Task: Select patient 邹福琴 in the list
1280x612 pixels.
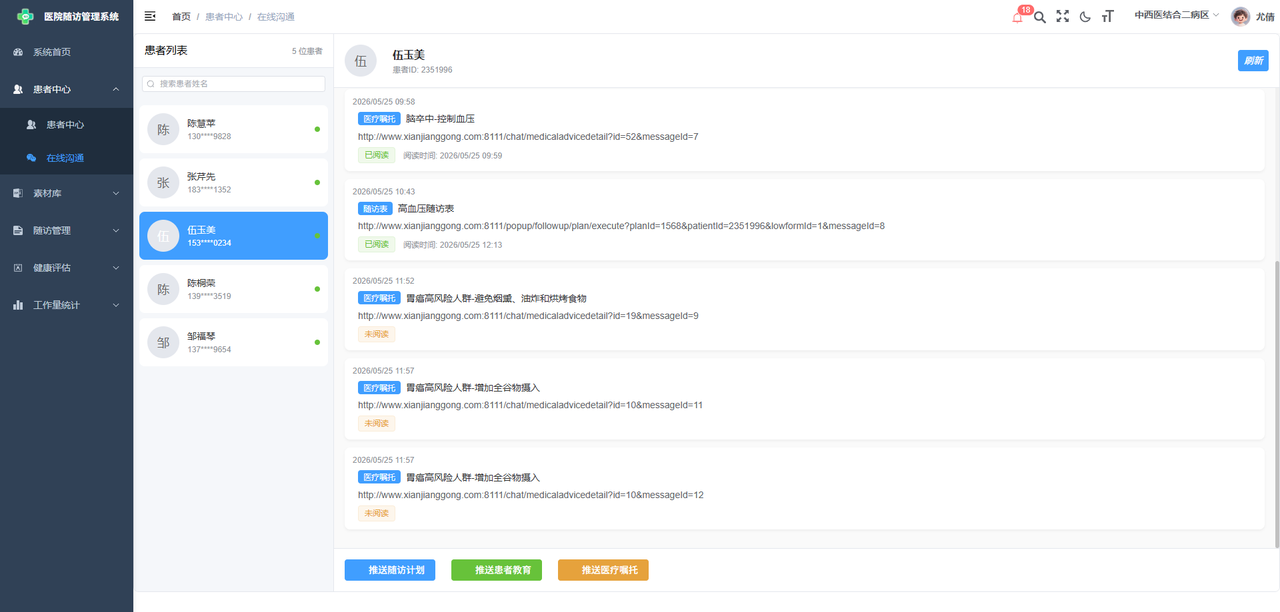Action: point(233,342)
